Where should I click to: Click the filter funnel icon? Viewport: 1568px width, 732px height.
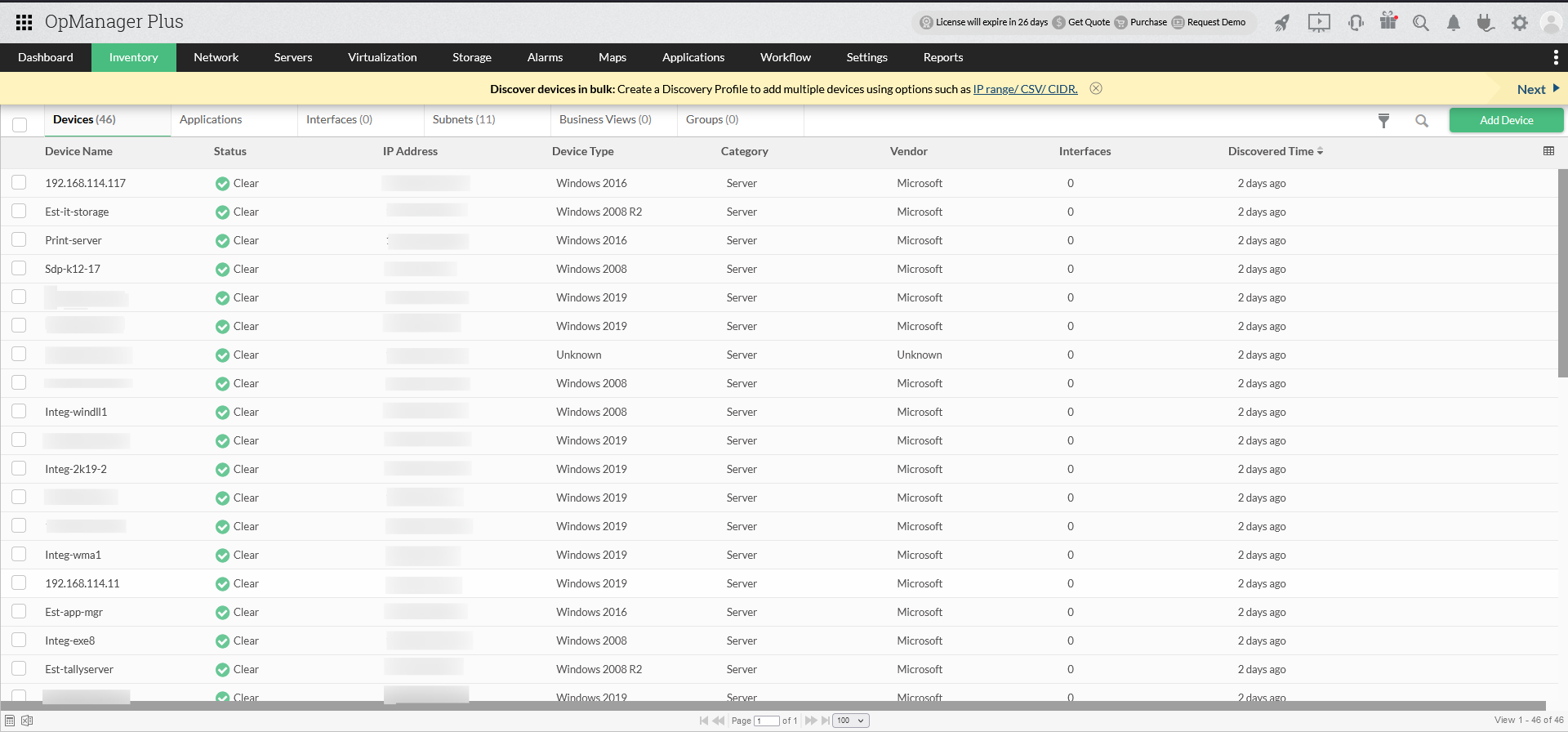1383,121
